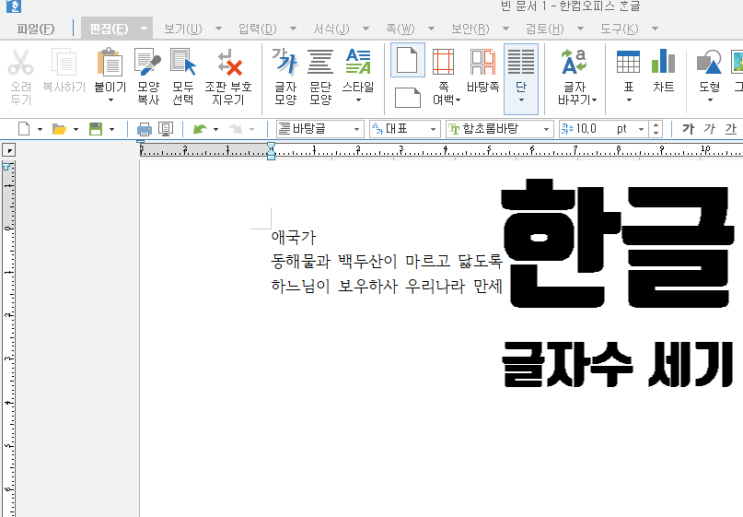Toggle Italic (가) formatting
The width and height of the screenshot is (743, 517).
[x=709, y=129]
